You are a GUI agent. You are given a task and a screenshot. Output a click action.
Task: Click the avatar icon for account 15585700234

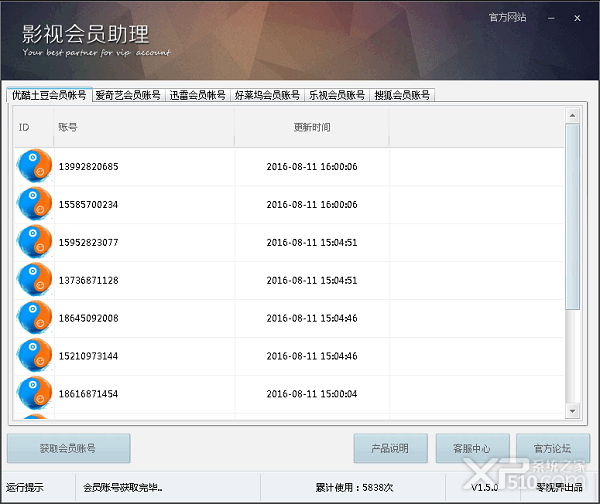pyautogui.click(x=34, y=204)
